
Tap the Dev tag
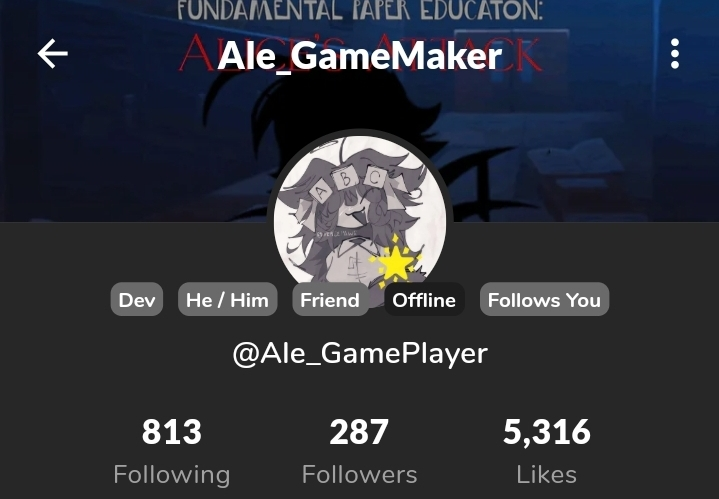point(137,299)
